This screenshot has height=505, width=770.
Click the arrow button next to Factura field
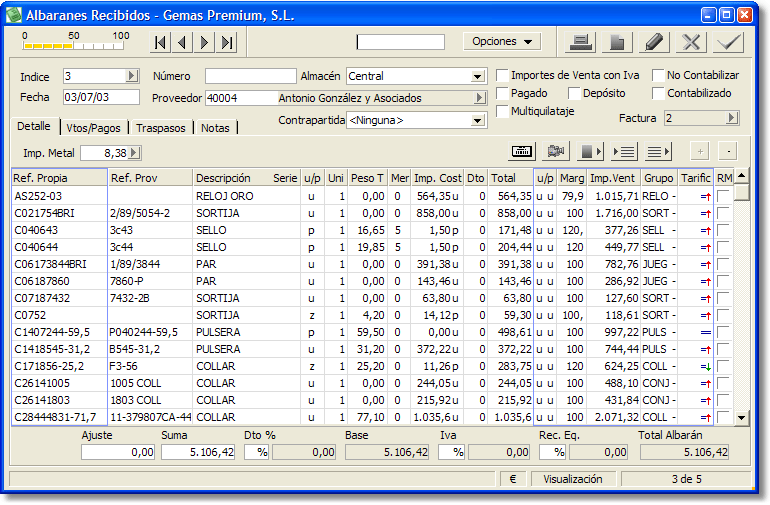[x=732, y=118]
